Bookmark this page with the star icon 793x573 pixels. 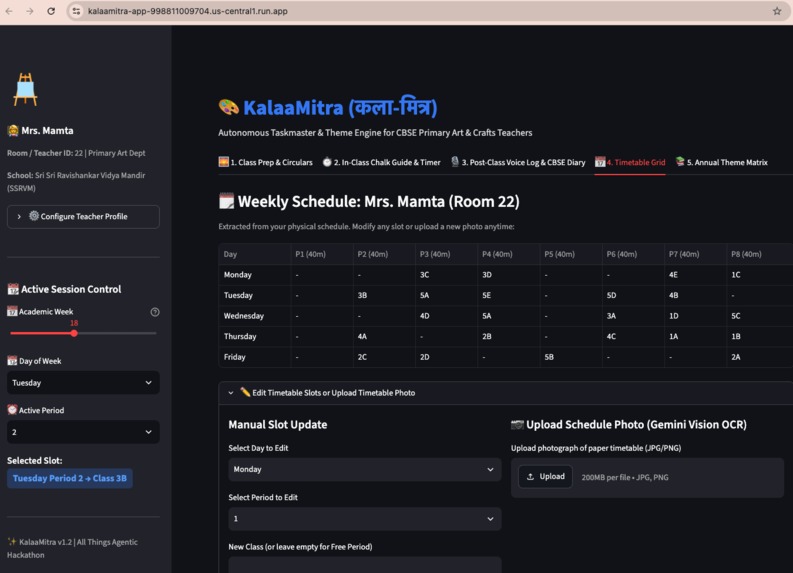[x=777, y=11]
